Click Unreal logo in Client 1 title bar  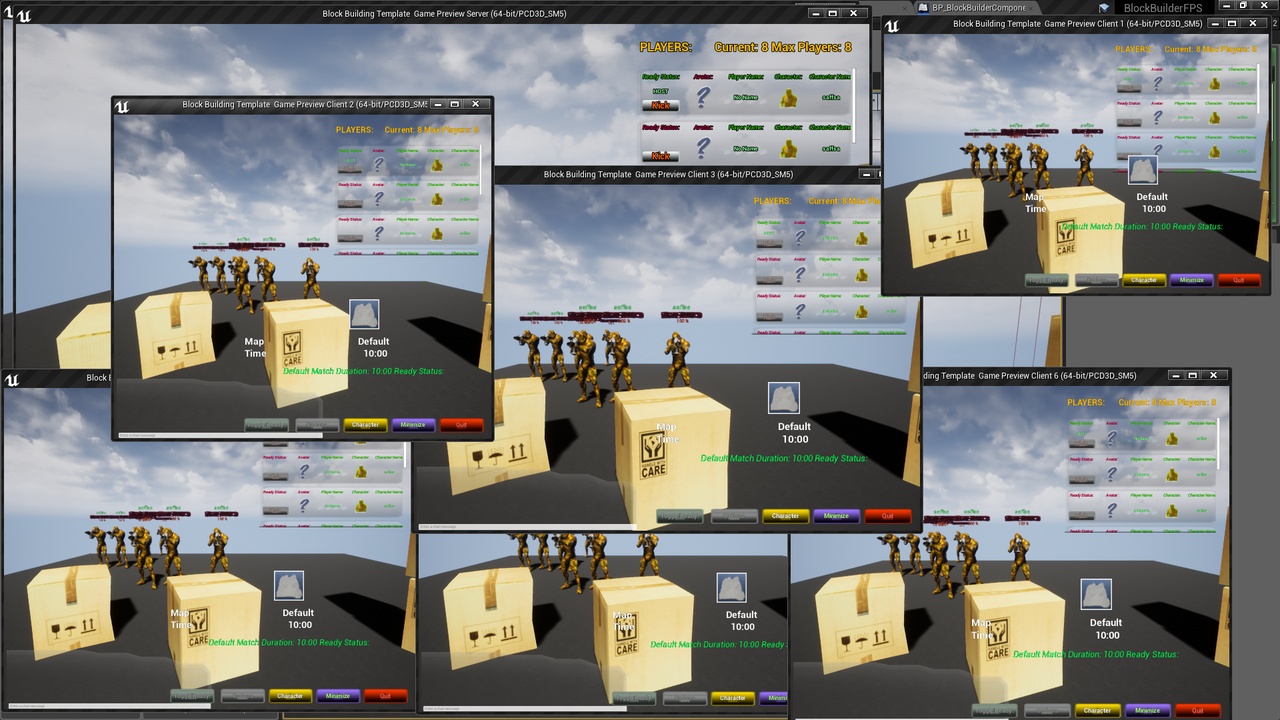(x=893, y=24)
